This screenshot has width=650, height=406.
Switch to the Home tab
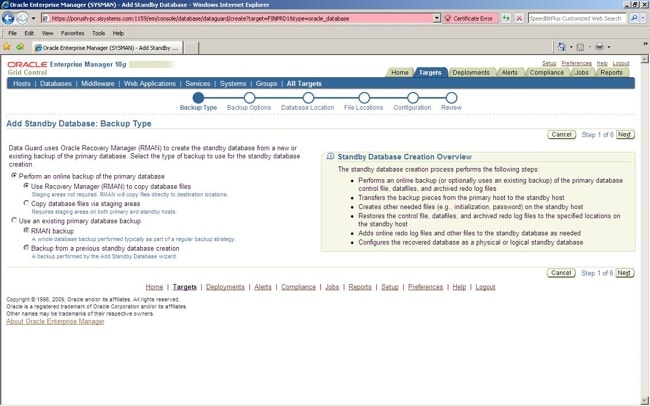click(400, 72)
